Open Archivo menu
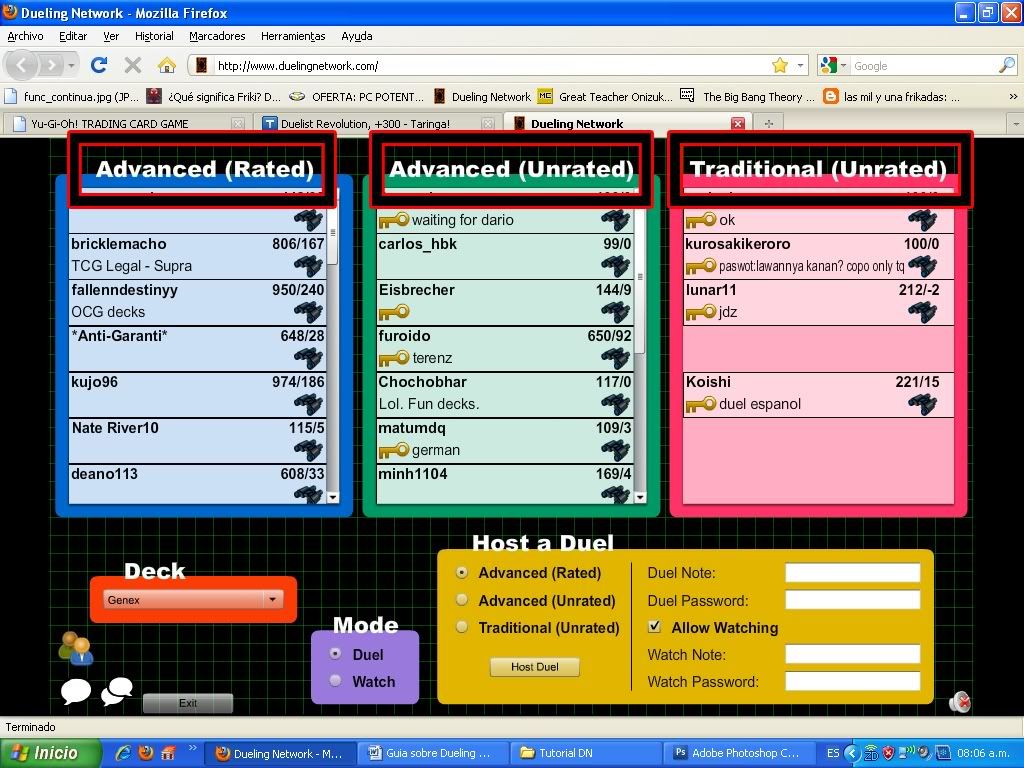 (x=25, y=37)
